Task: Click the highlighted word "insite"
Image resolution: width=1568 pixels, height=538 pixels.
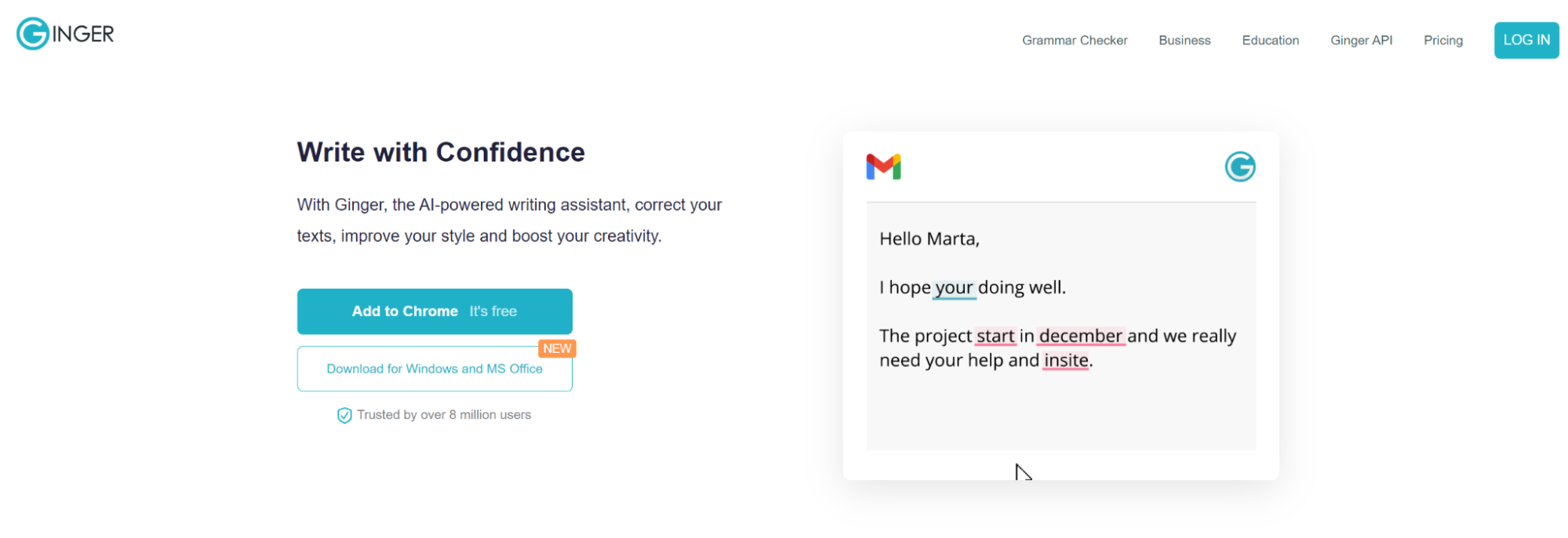Action: coord(1066,361)
